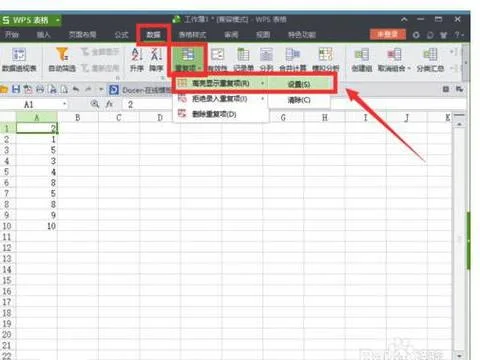
Task: Choose Delete Duplicates (删除重复项) menu item
Action: (x=221, y=114)
